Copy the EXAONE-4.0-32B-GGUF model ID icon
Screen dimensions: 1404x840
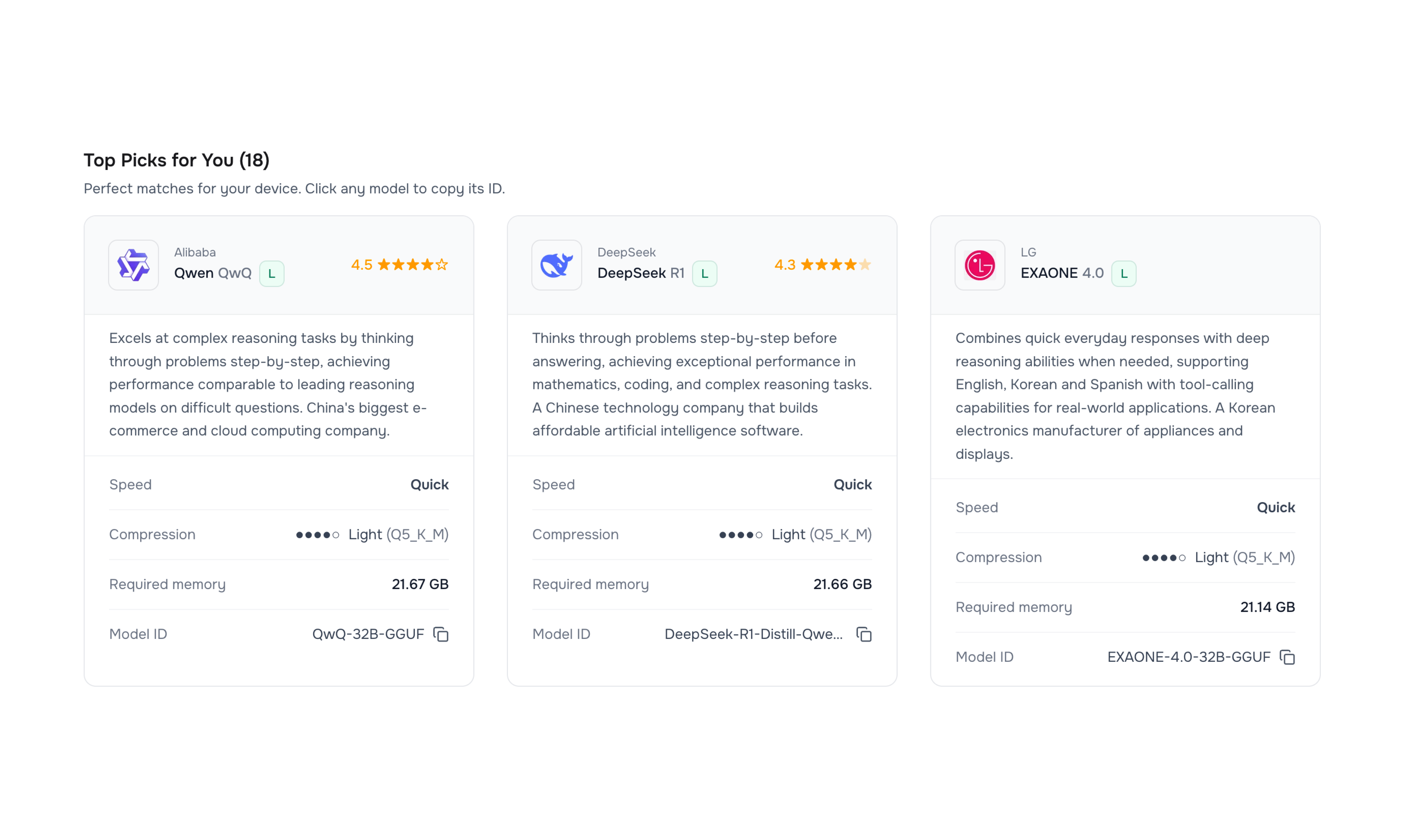click(1287, 657)
